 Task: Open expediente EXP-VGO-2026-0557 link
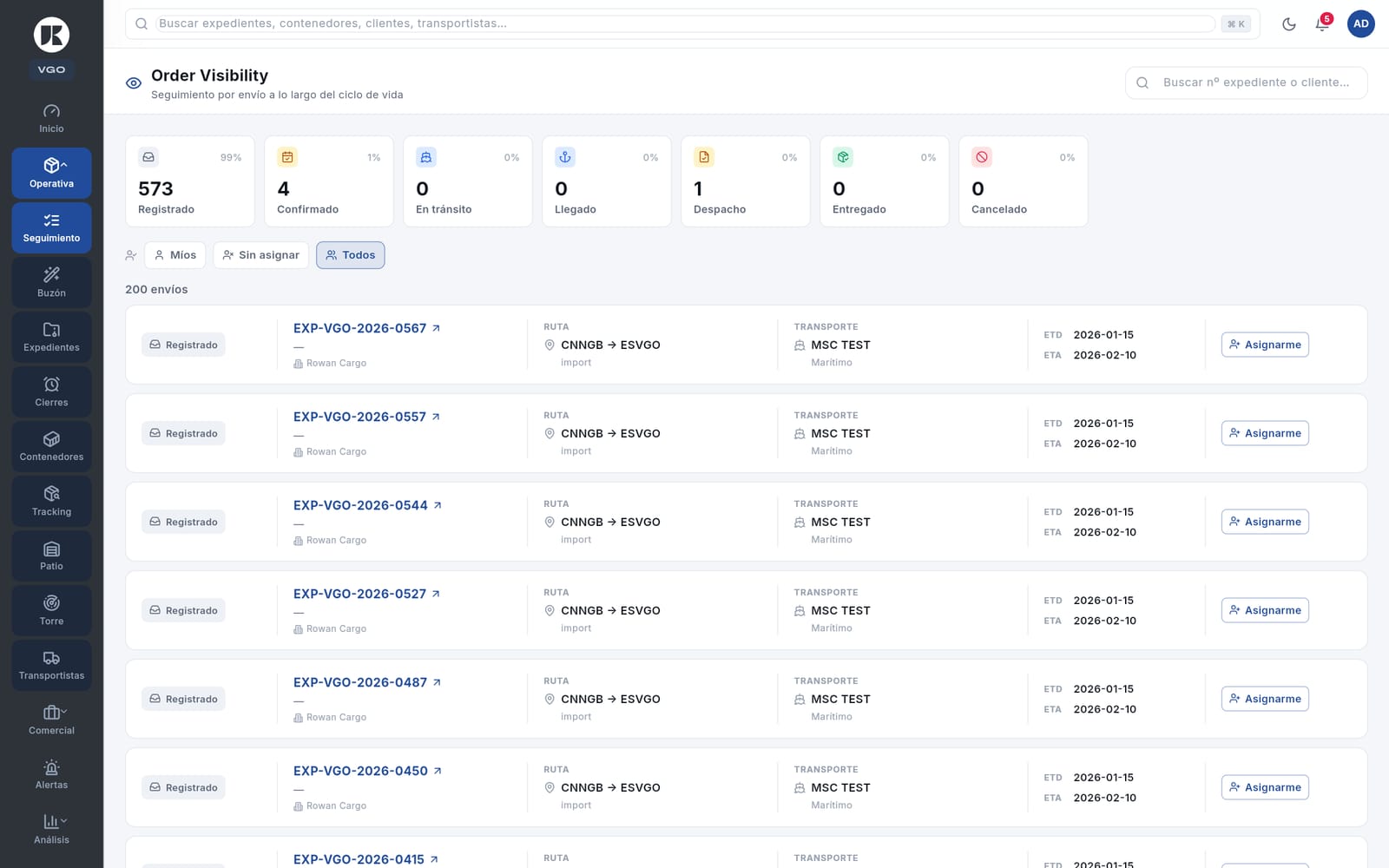point(366,417)
